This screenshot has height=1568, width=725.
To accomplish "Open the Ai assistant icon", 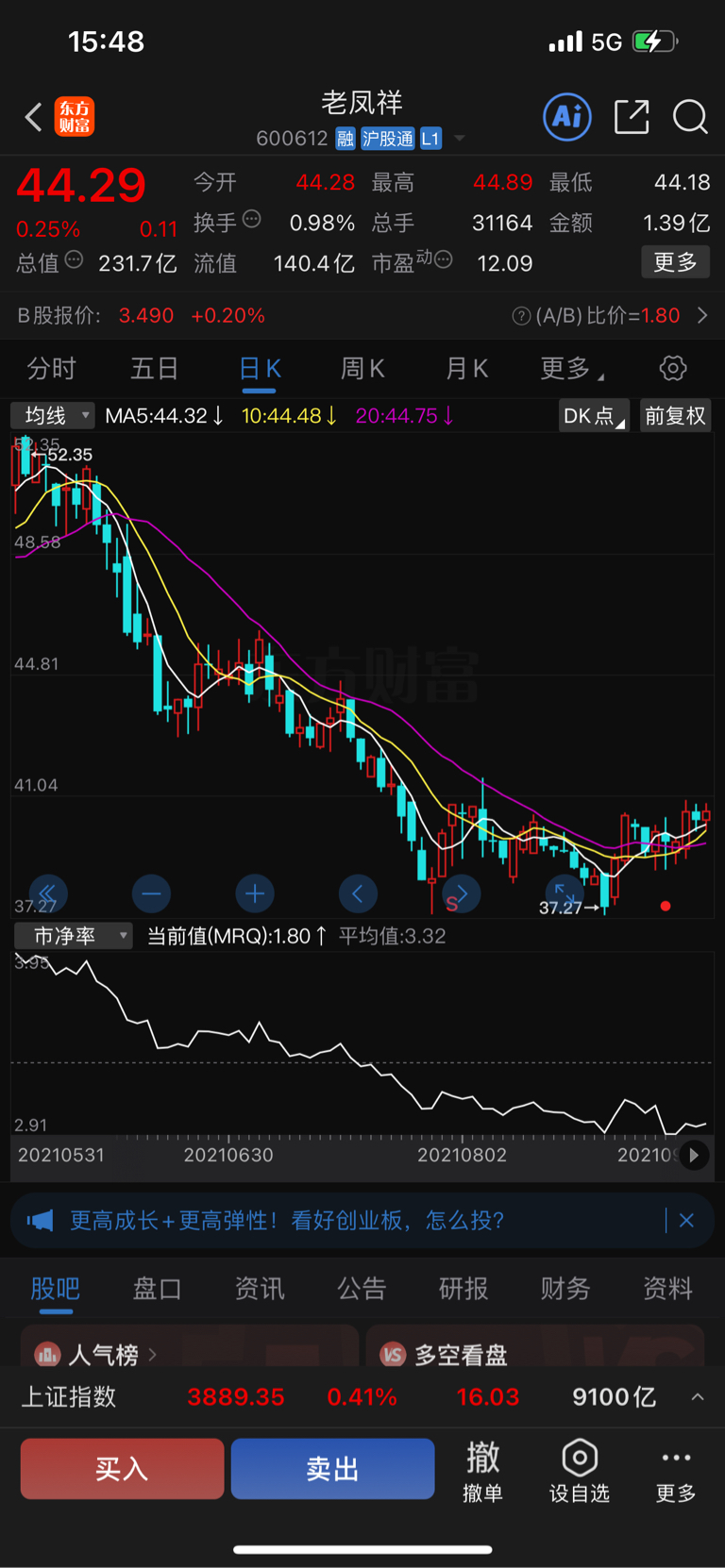I will pos(567,117).
